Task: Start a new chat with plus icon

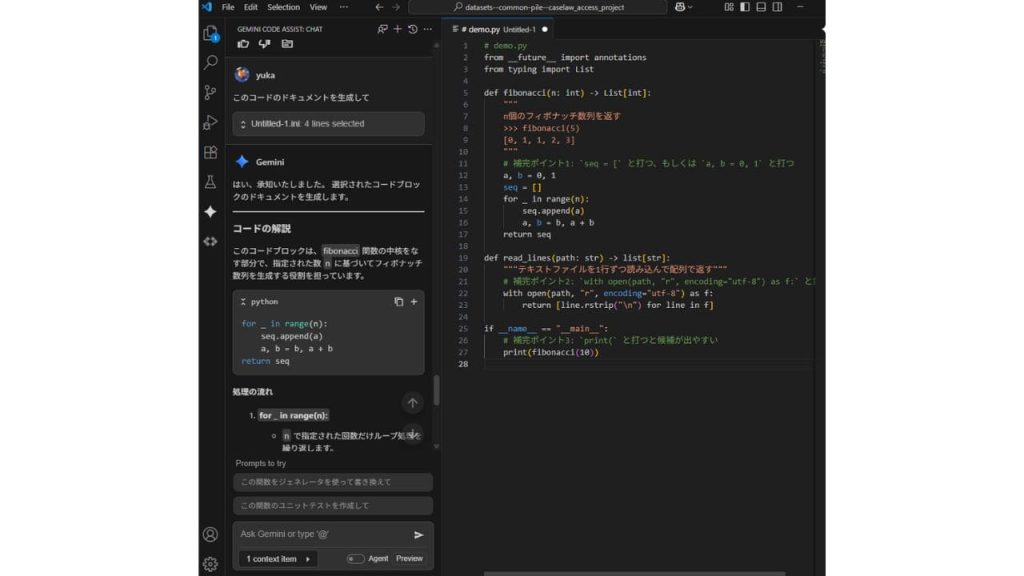Action: click(397, 29)
